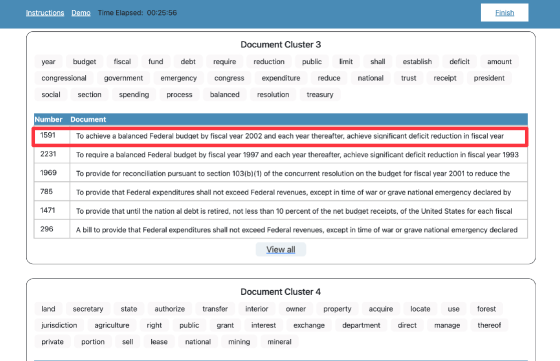This screenshot has width=560, height=361.
Task: Open the Demo link
Action: pyautogui.click(x=81, y=13)
